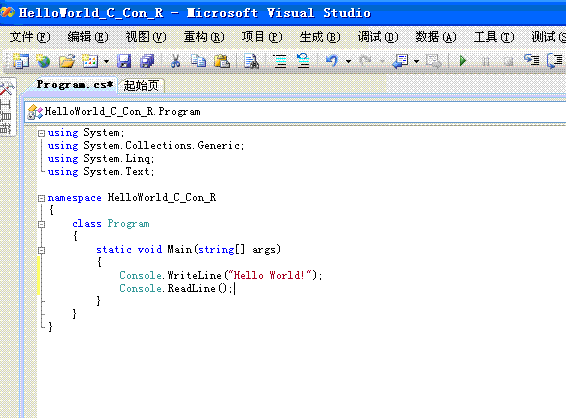This screenshot has width=566, height=418.
Task: Click the text 'using System.Text;'
Action: coord(101,172)
